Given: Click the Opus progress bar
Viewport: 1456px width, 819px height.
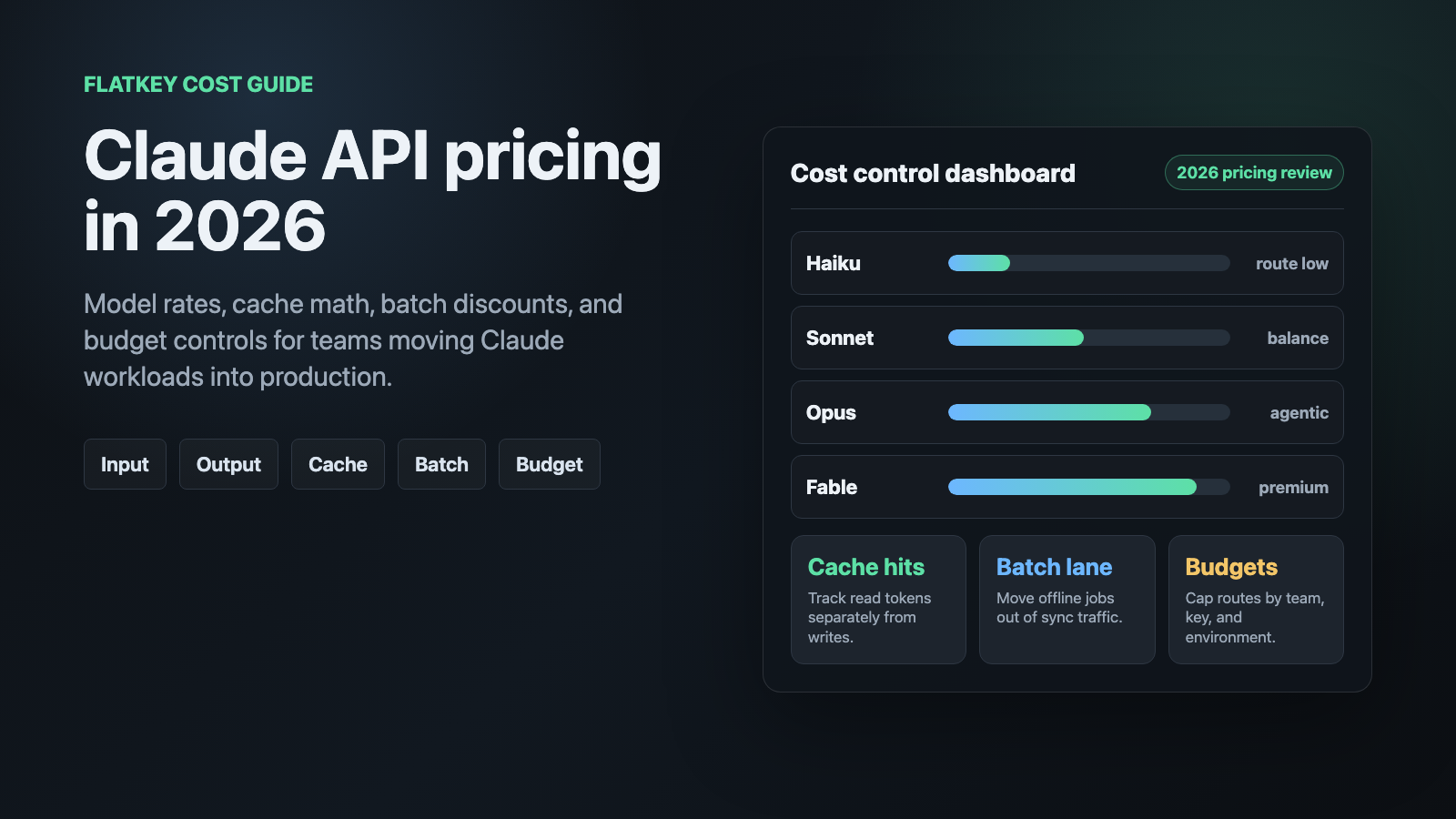Looking at the screenshot, I should tap(1088, 412).
